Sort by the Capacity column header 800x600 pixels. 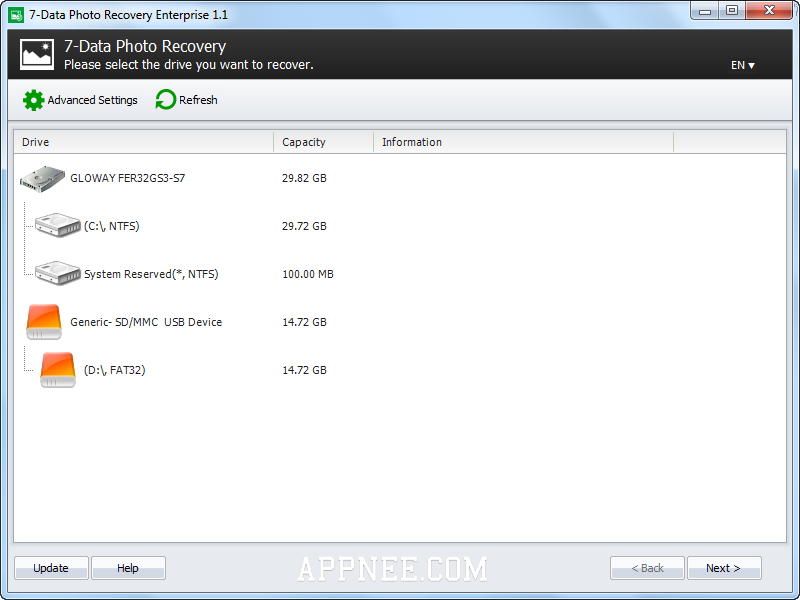click(x=323, y=142)
